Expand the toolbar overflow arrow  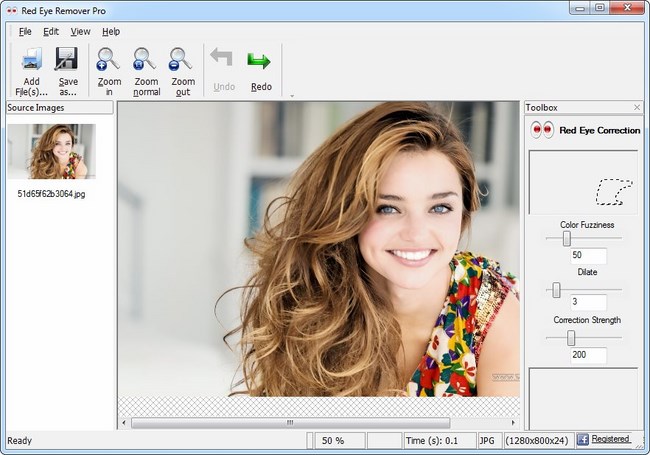[x=291, y=96]
